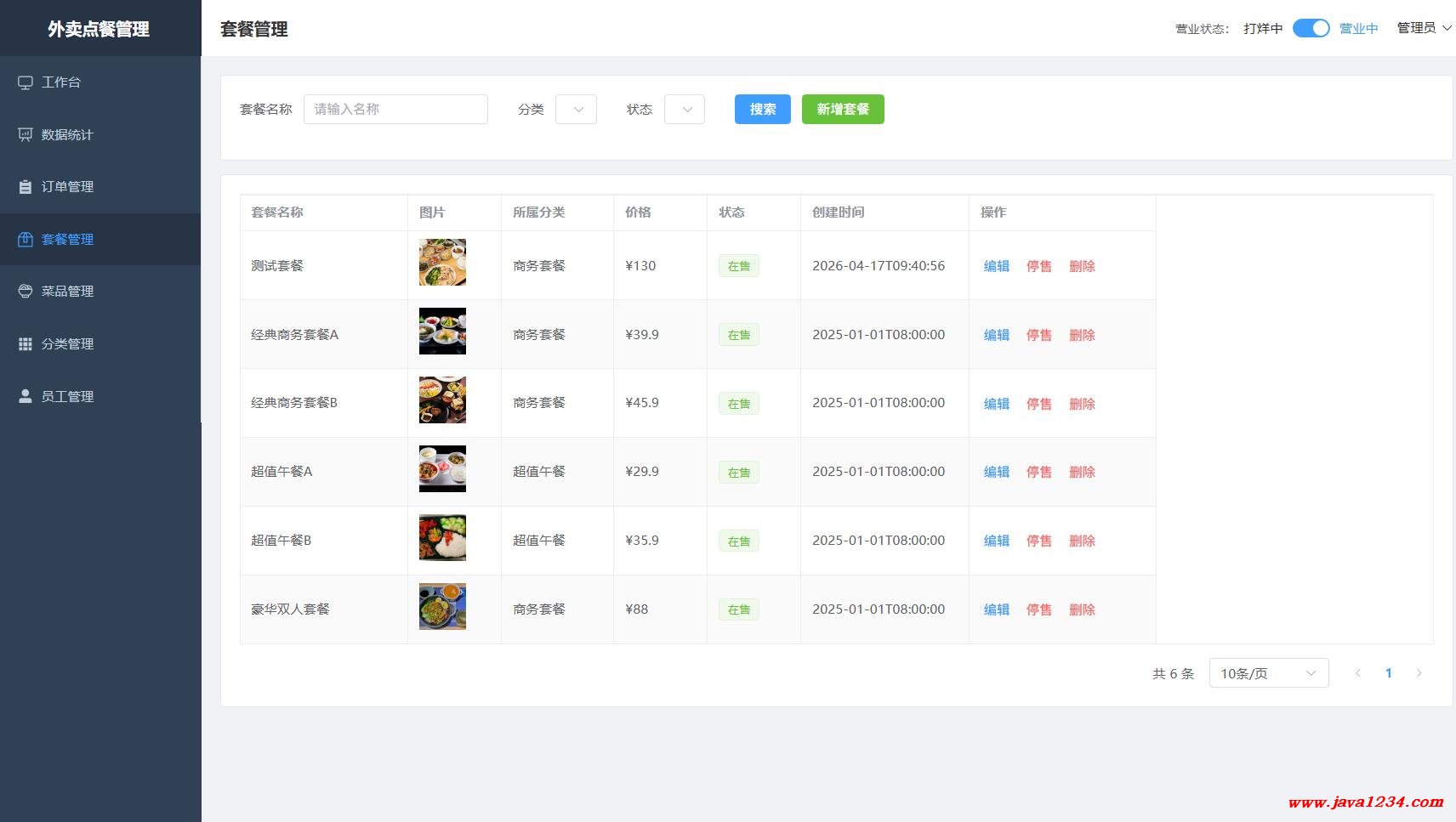Click 编辑 for 测试套餐 row

[996, 266]
